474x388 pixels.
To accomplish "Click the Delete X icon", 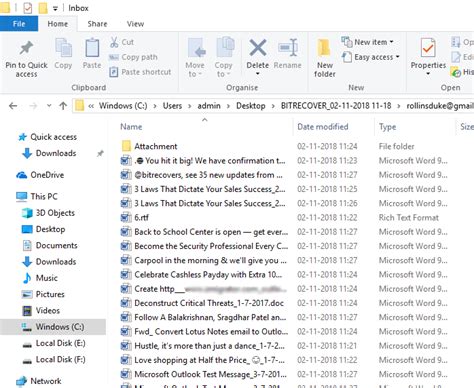I will click(258, 48).
